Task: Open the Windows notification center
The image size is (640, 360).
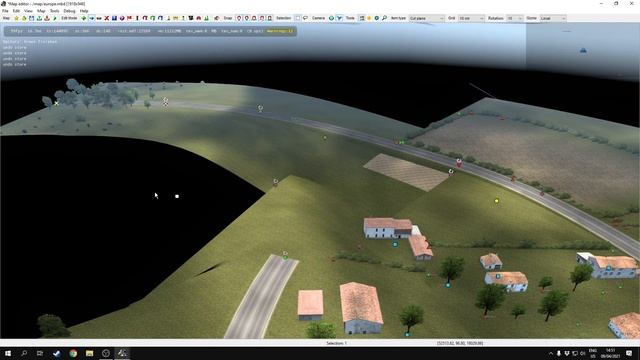Action: click(x=629, y=353)
